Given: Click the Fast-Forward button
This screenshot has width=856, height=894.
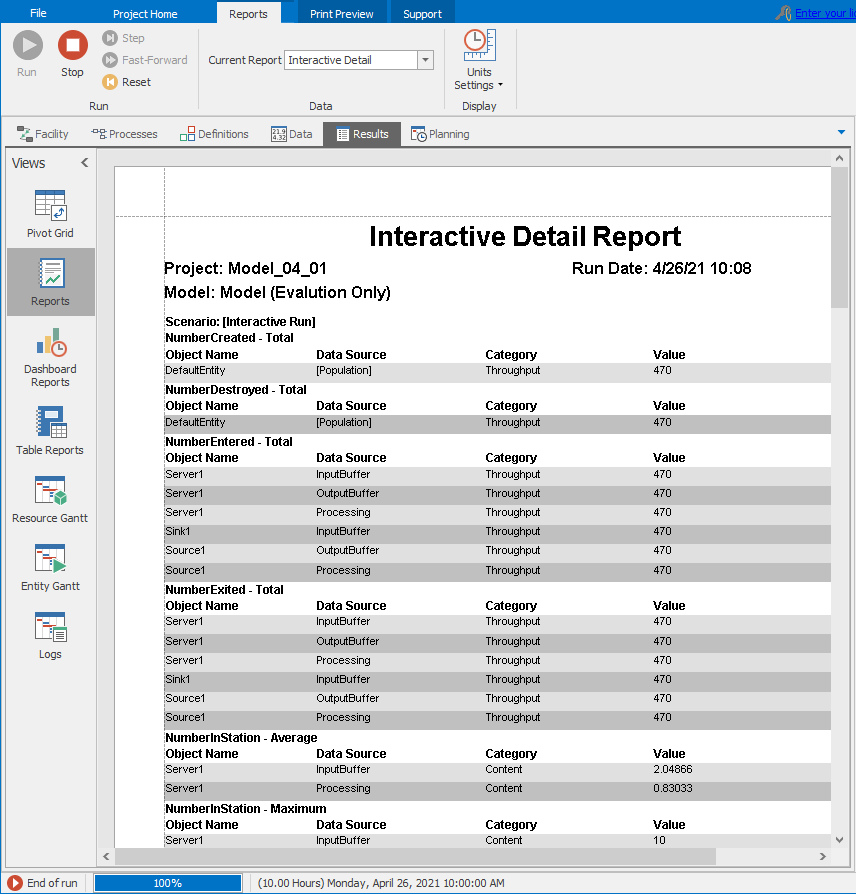Looking at the screenshot, I should [x=145, y=60].
